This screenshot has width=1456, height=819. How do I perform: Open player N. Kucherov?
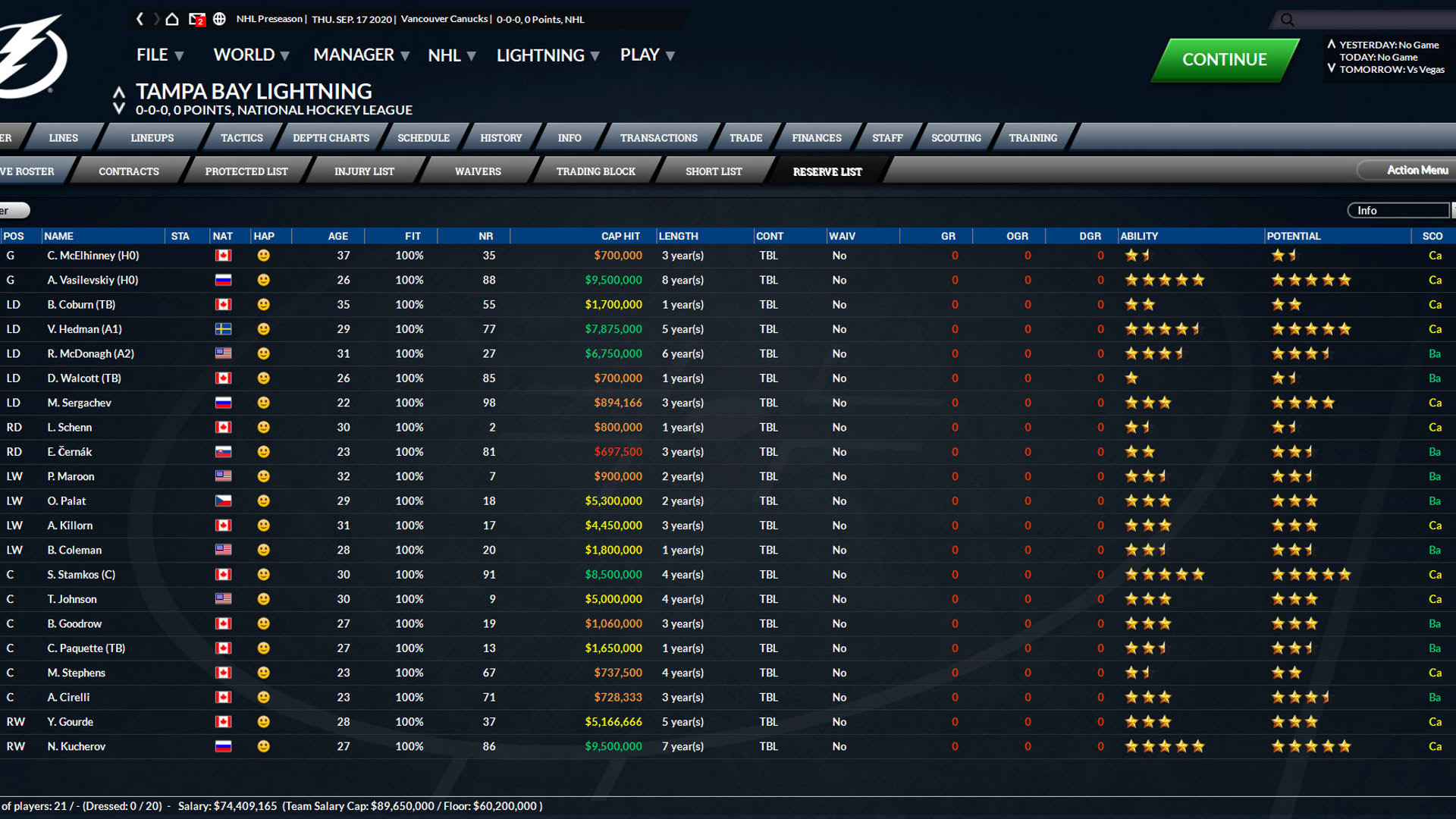coord(77,746)
